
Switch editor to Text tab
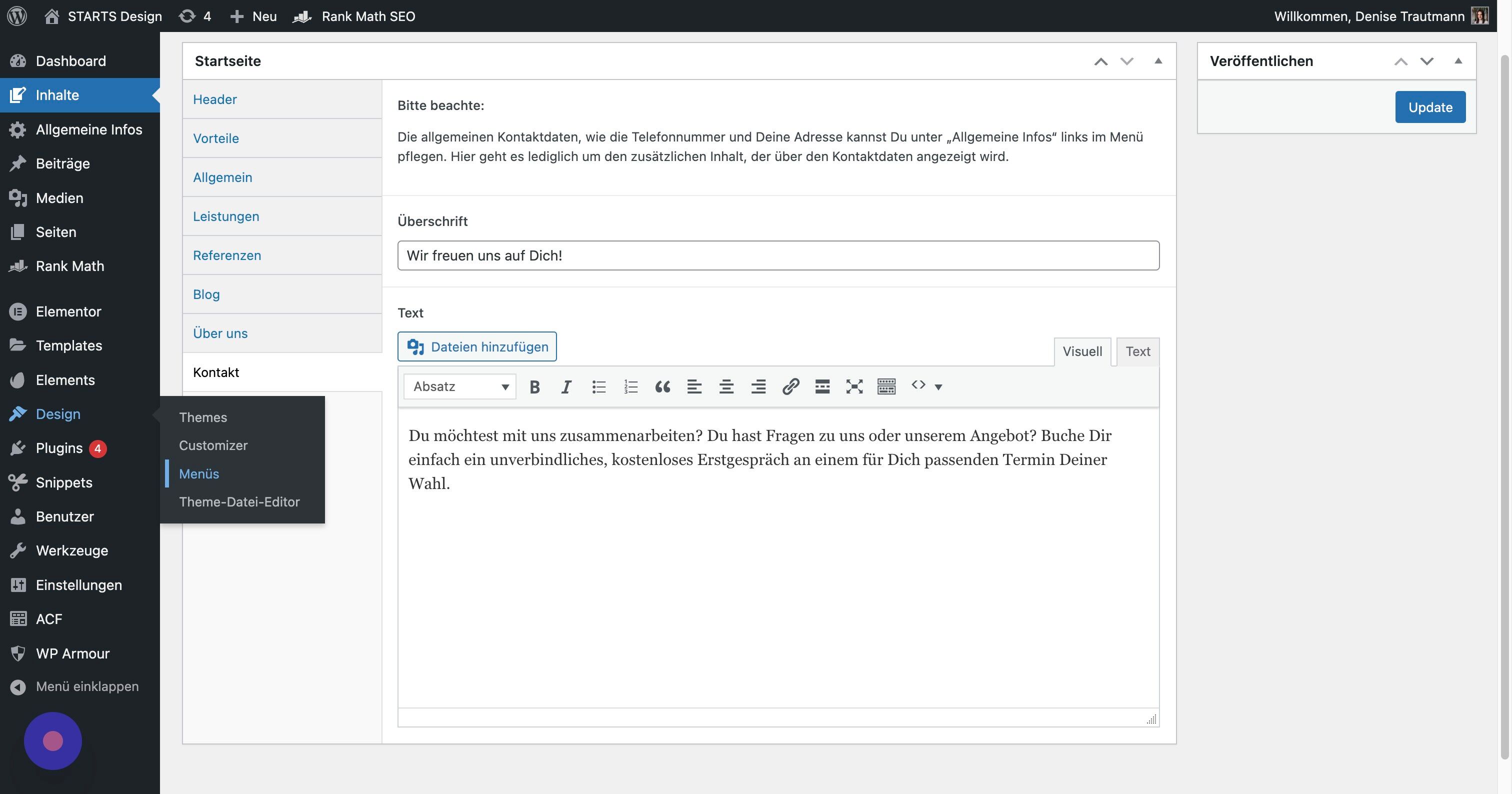[x=1137, y=351]
